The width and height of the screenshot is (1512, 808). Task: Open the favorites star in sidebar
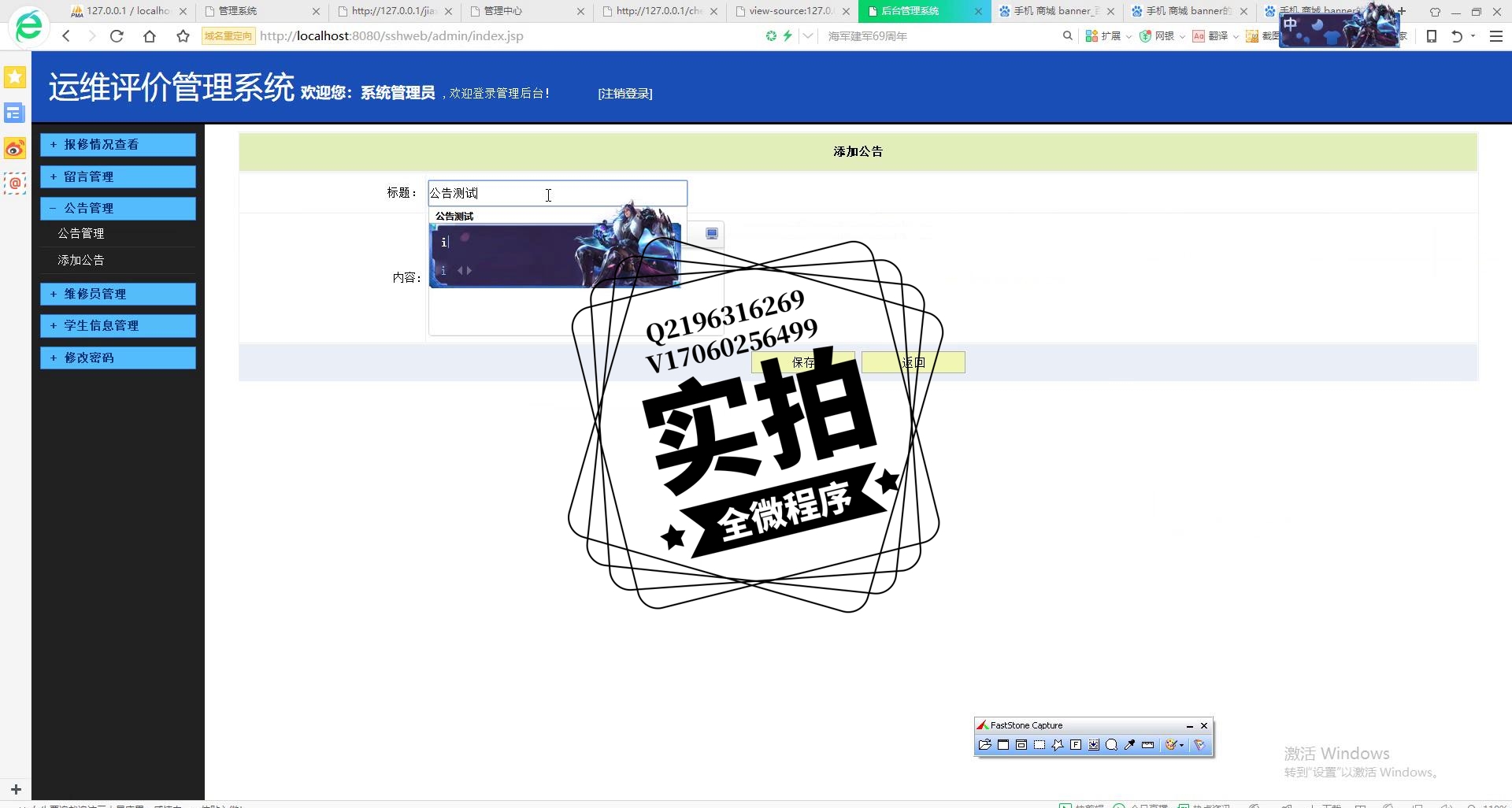(x=15, y=77)
